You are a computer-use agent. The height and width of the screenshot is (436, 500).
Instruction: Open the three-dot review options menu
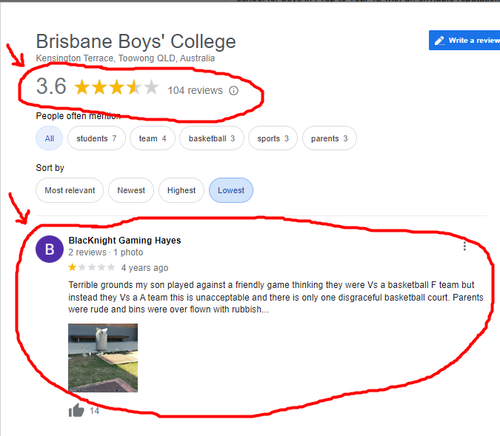click(464, 246)
